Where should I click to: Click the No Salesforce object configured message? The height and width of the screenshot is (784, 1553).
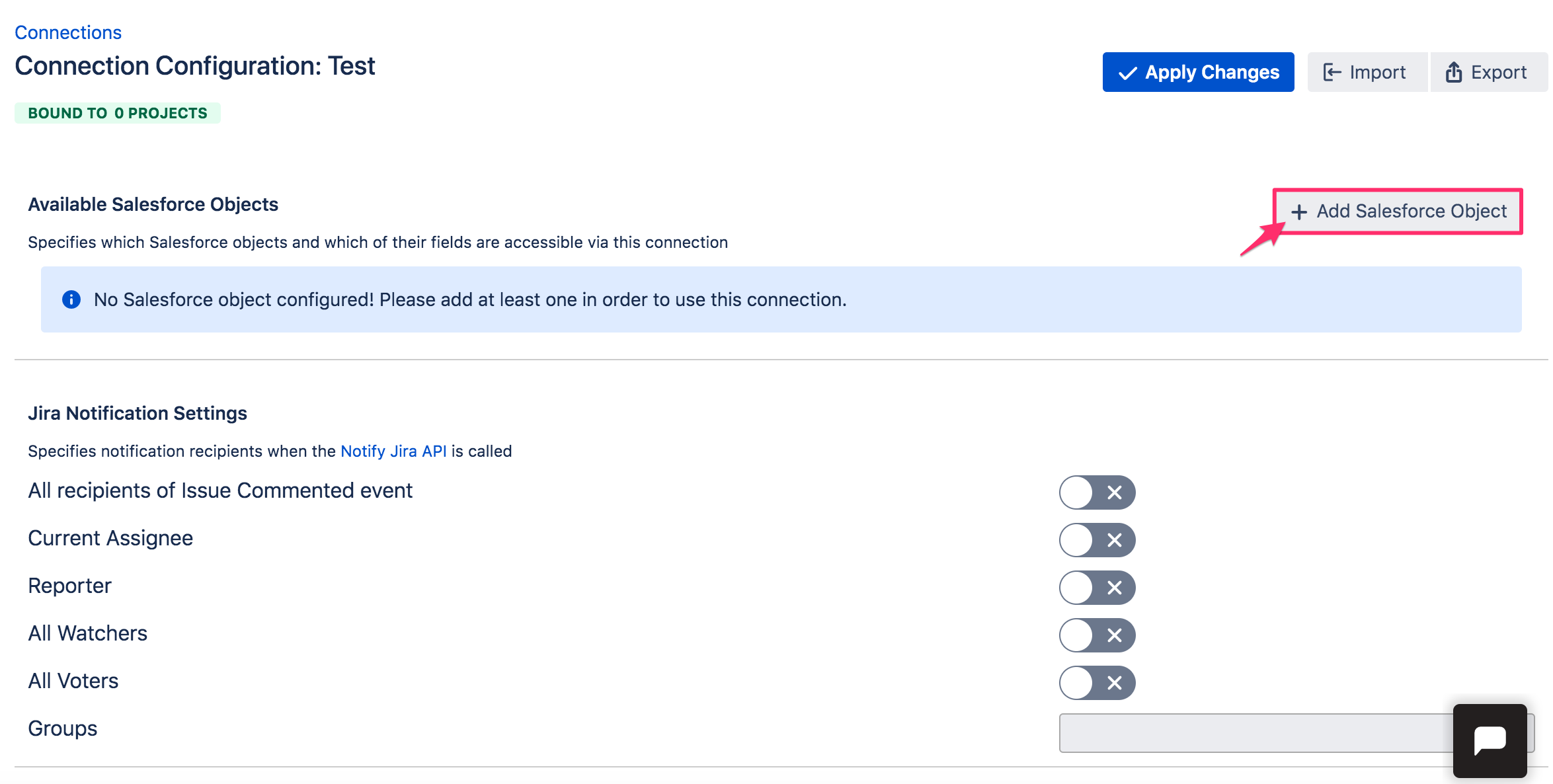[470, 299]
